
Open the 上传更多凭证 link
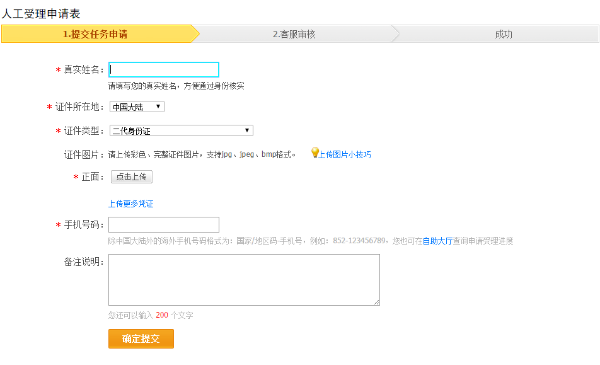tap(130, 204)
